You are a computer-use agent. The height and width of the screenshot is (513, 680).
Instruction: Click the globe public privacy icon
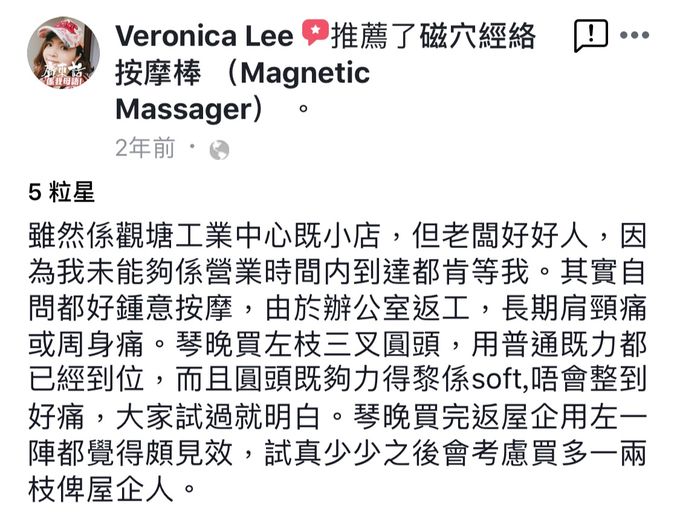[x=219, y=150]
